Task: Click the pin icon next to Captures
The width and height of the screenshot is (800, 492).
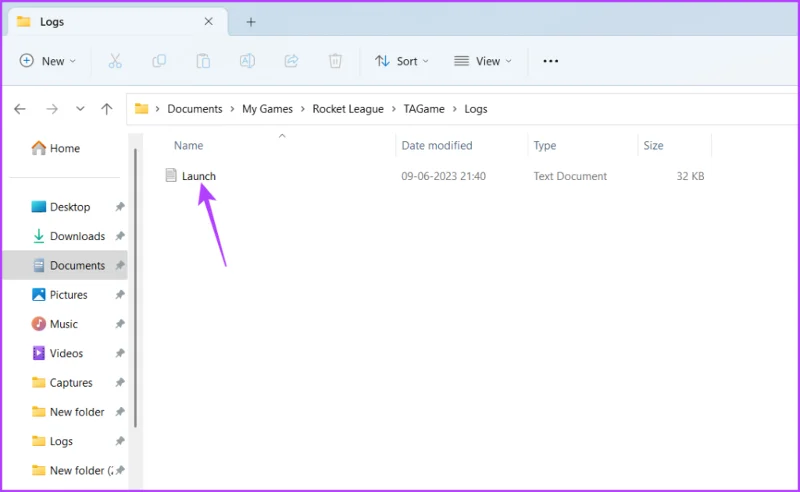Action: [119, 382]
